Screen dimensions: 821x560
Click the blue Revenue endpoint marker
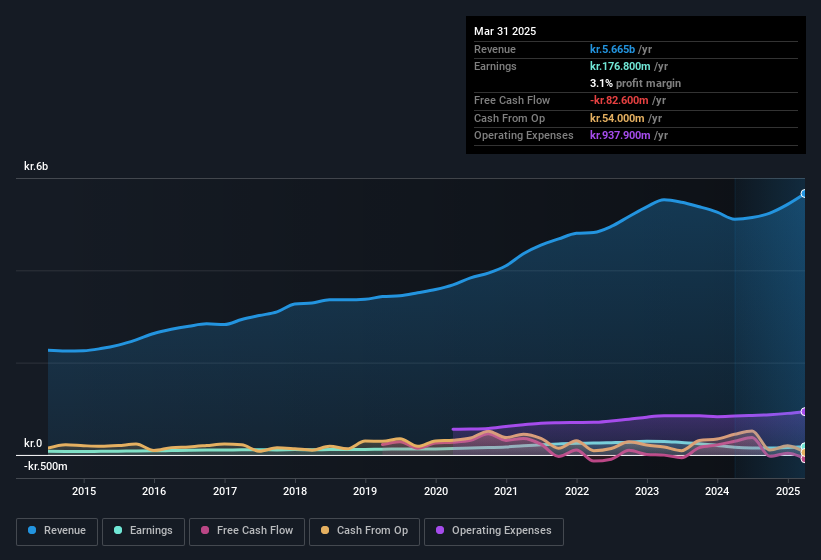(804, 194)
